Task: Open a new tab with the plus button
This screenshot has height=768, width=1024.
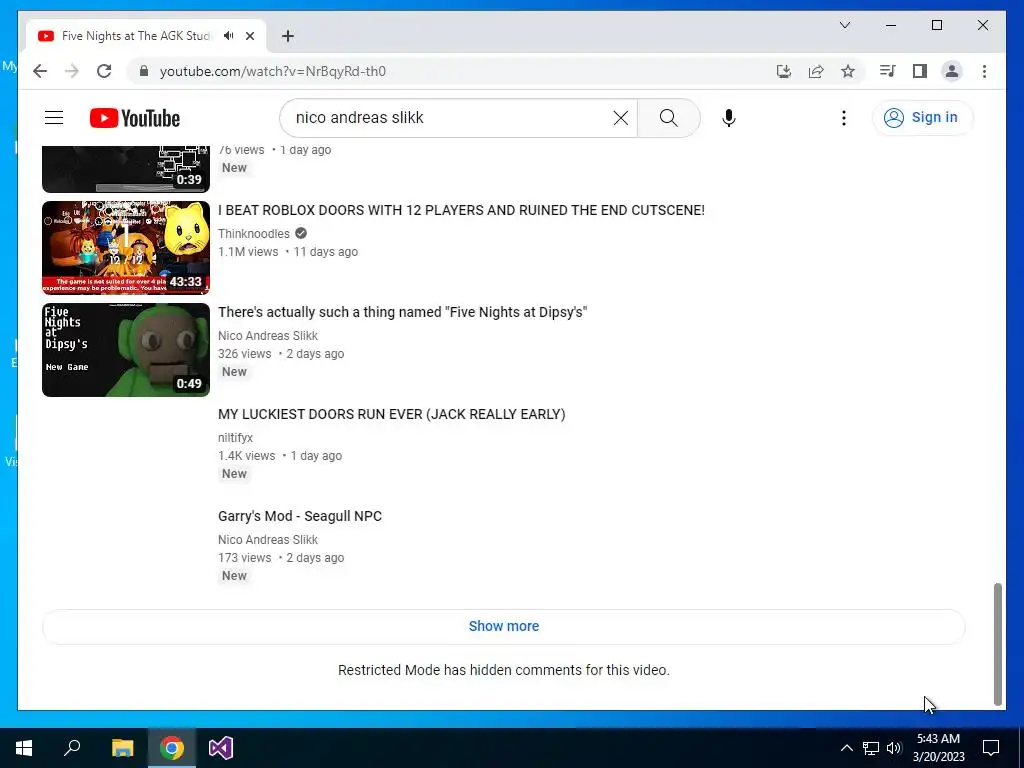Action: coord(287,36)
